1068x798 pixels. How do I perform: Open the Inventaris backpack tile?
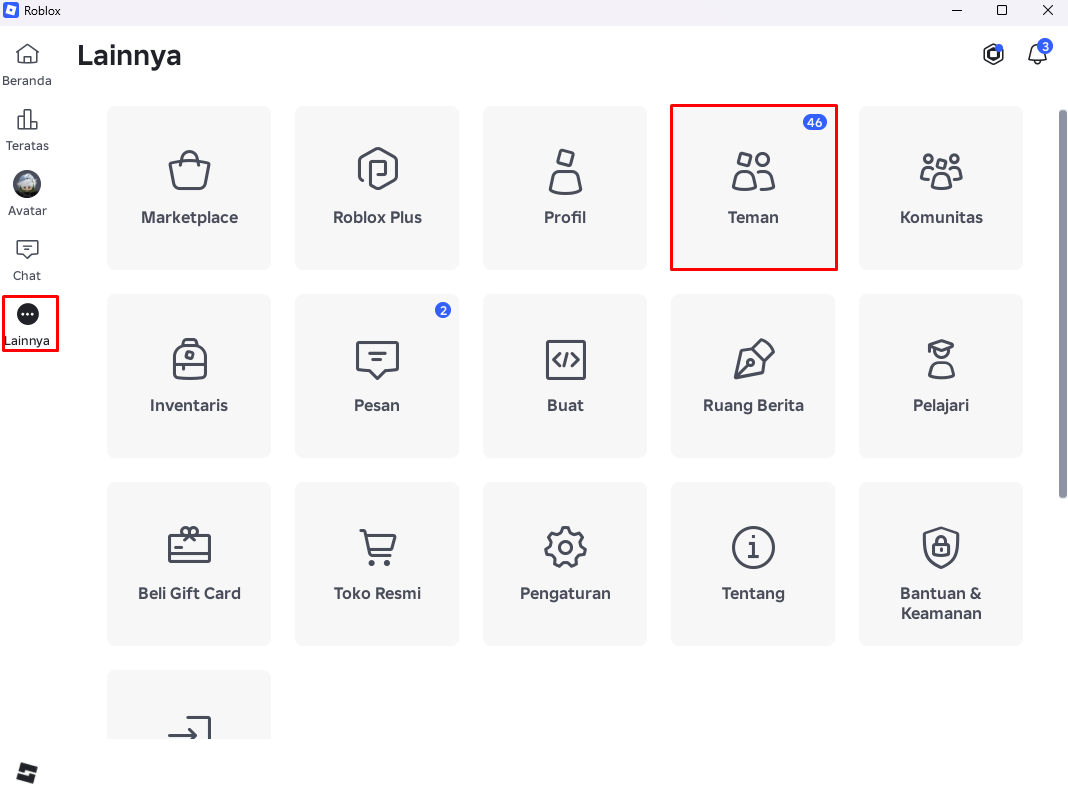189,376
